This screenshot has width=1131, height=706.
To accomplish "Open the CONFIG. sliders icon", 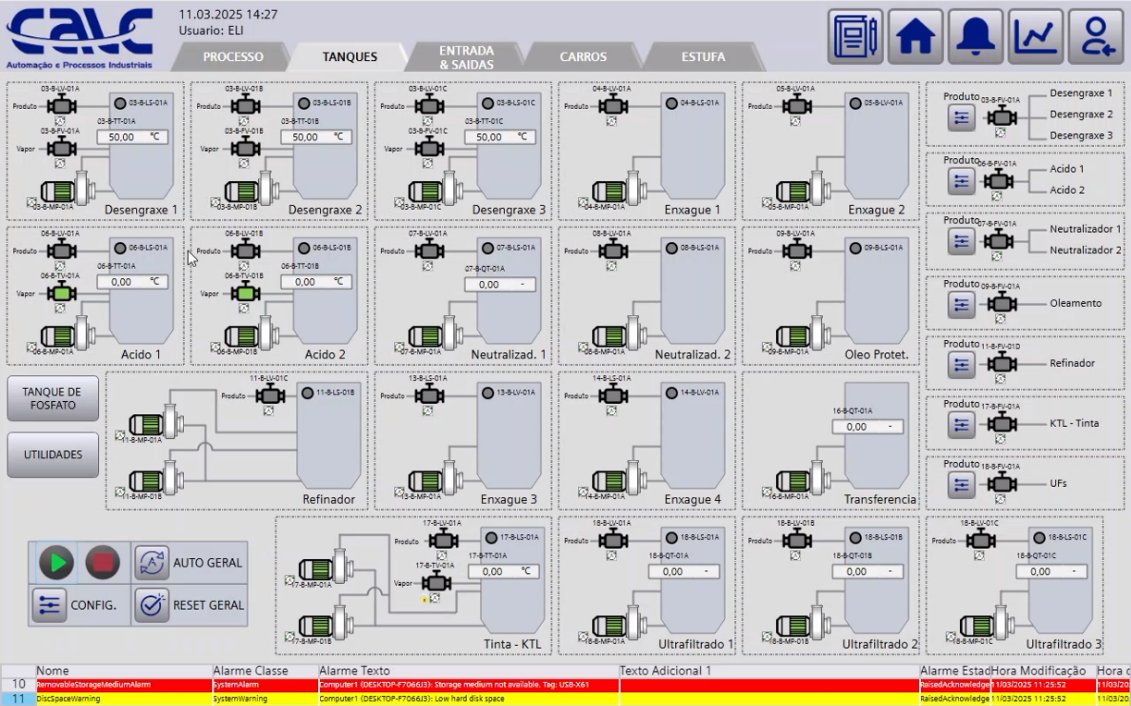I will 48,604.
